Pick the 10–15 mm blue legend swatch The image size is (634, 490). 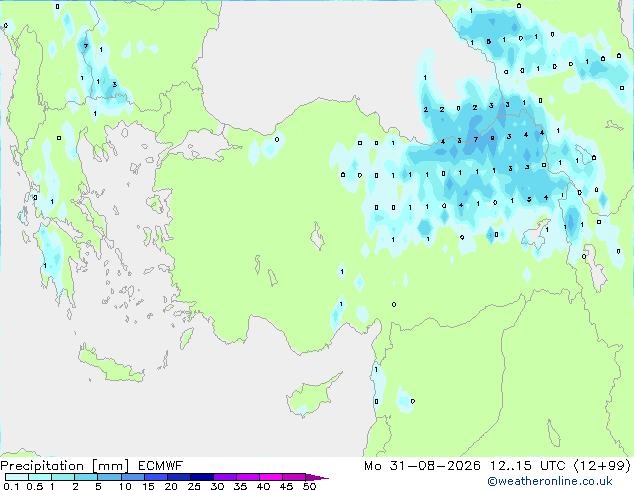pos(132,477)
